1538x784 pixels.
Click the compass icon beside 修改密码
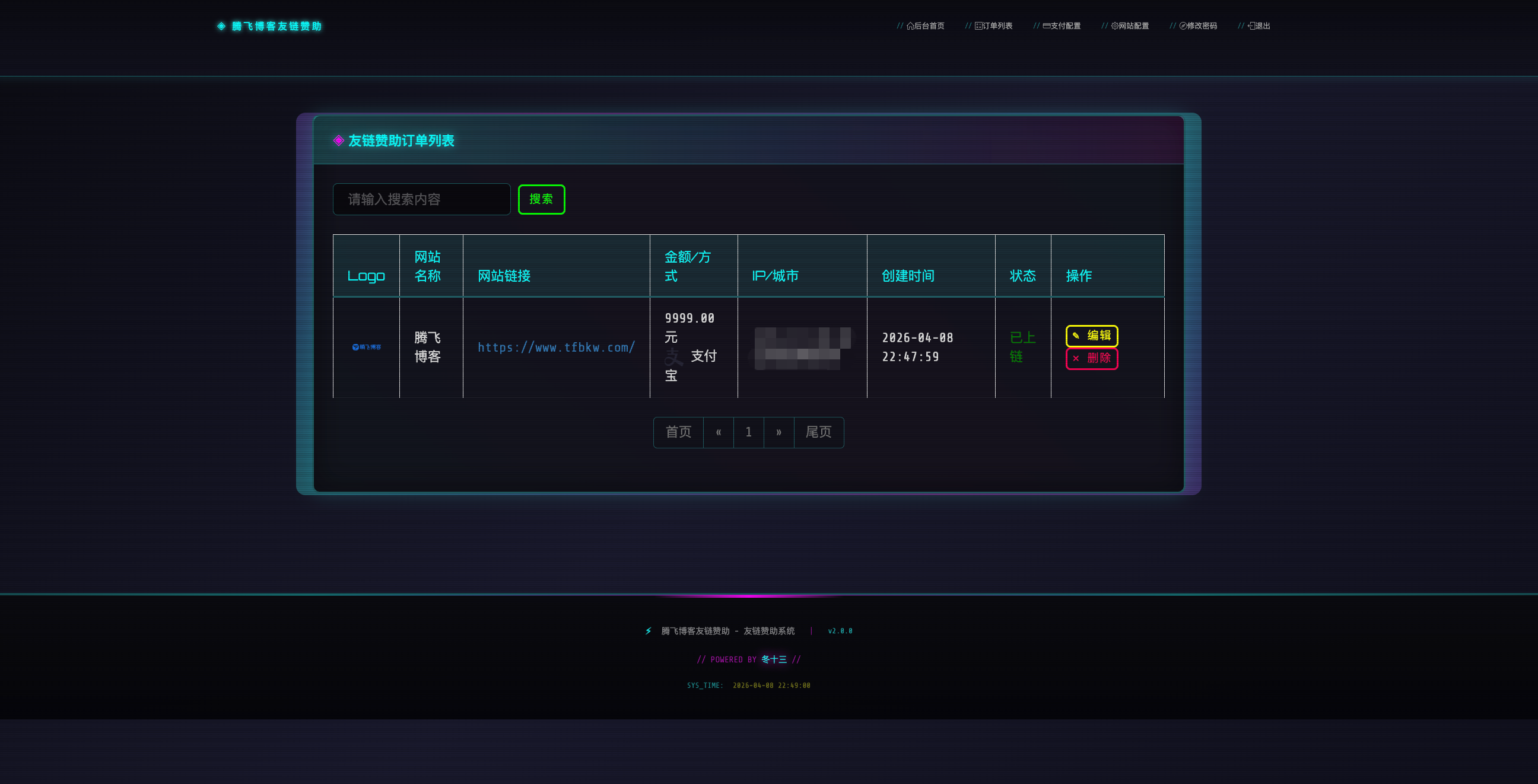(x=1182, y=26)
